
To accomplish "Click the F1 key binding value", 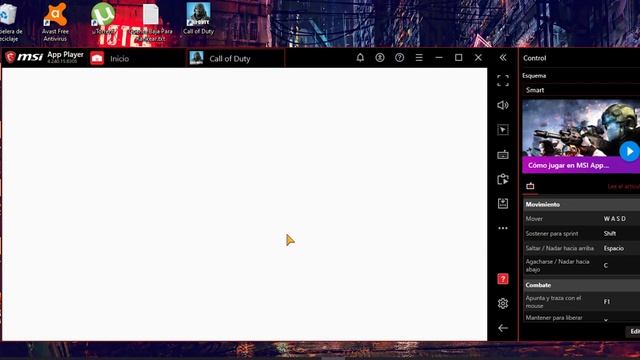I will point(607,302).
